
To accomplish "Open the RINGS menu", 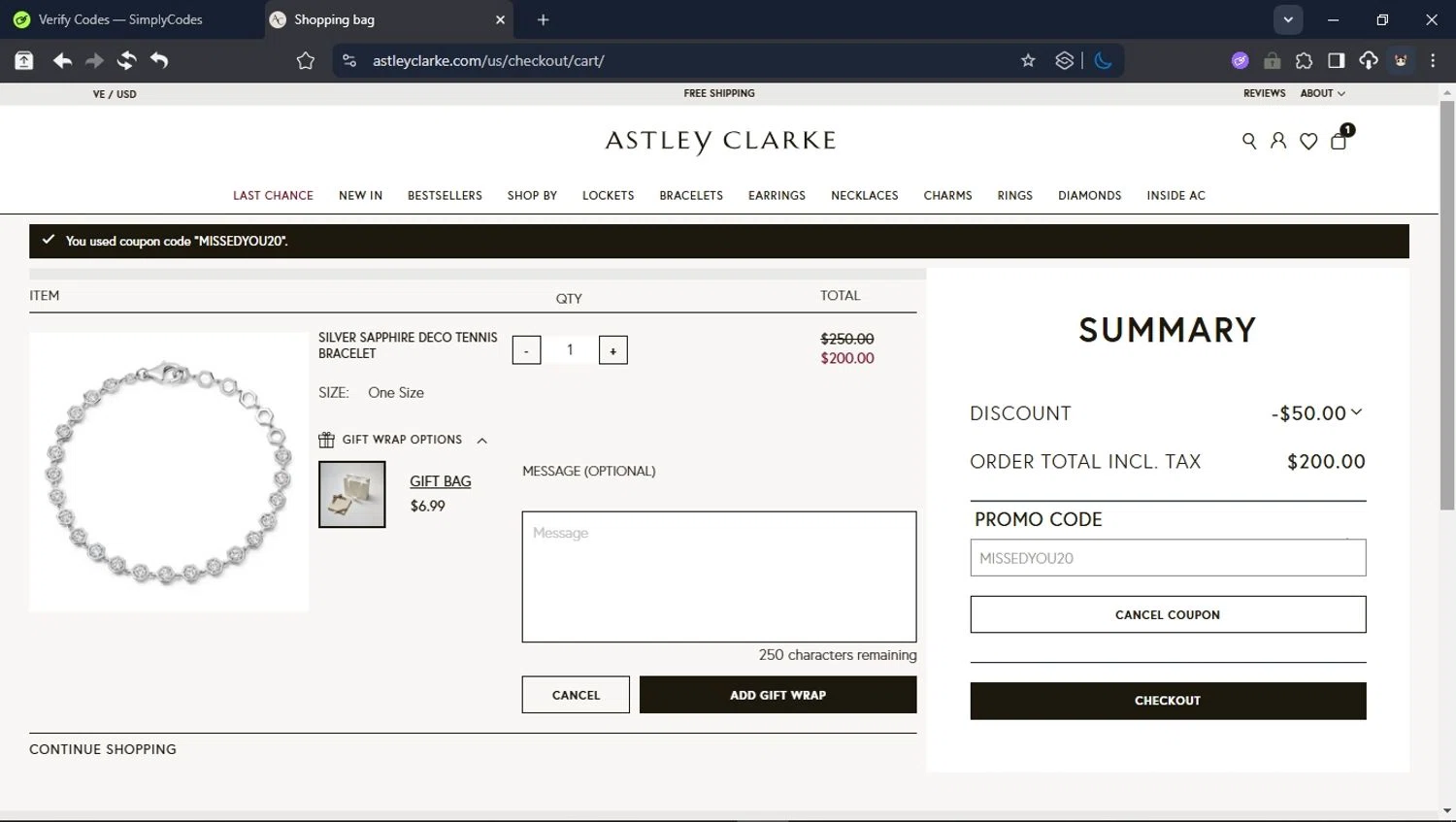I will [1014, 195].
